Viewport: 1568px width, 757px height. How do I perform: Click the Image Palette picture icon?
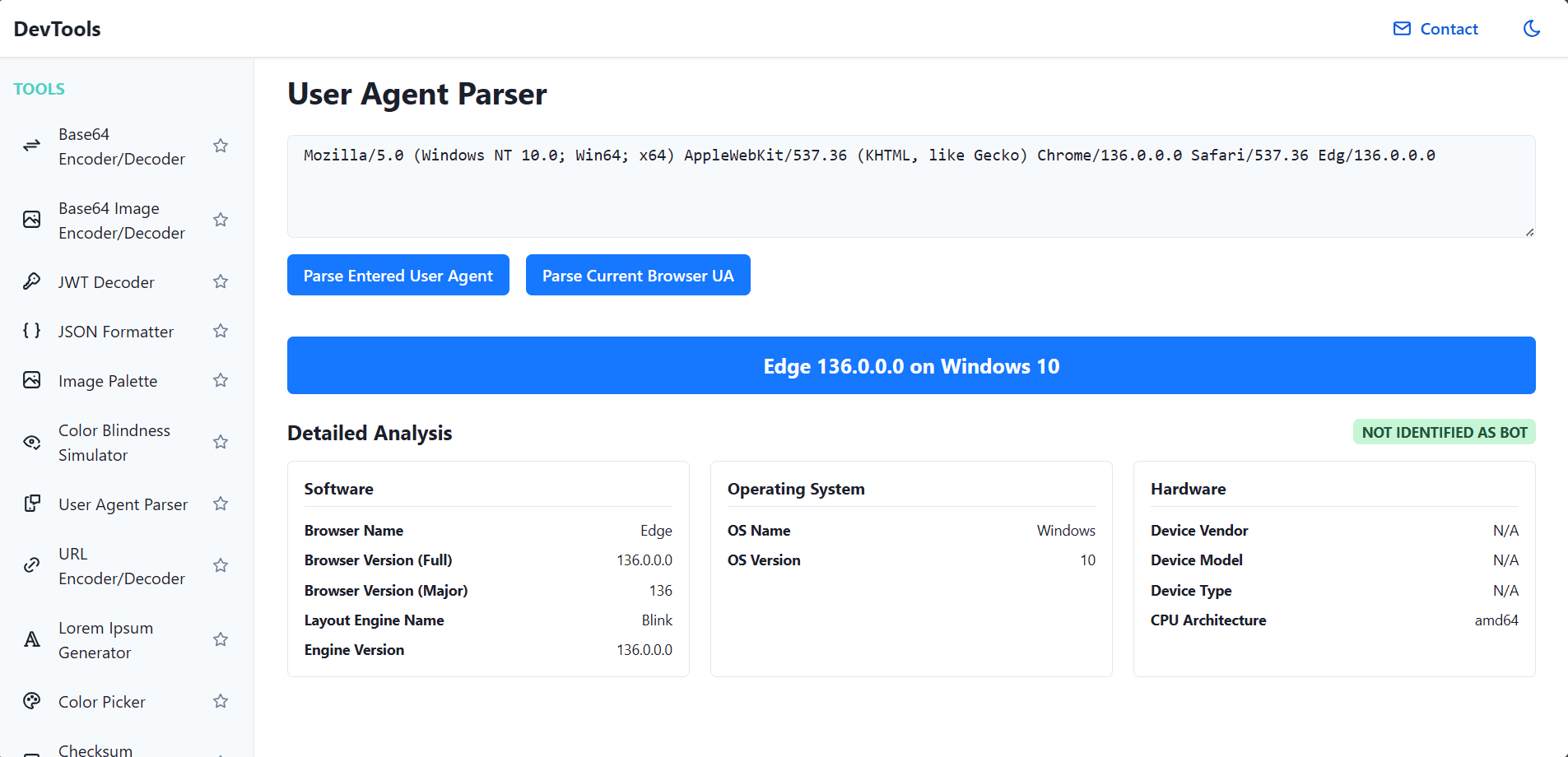[x=31, y=380]
